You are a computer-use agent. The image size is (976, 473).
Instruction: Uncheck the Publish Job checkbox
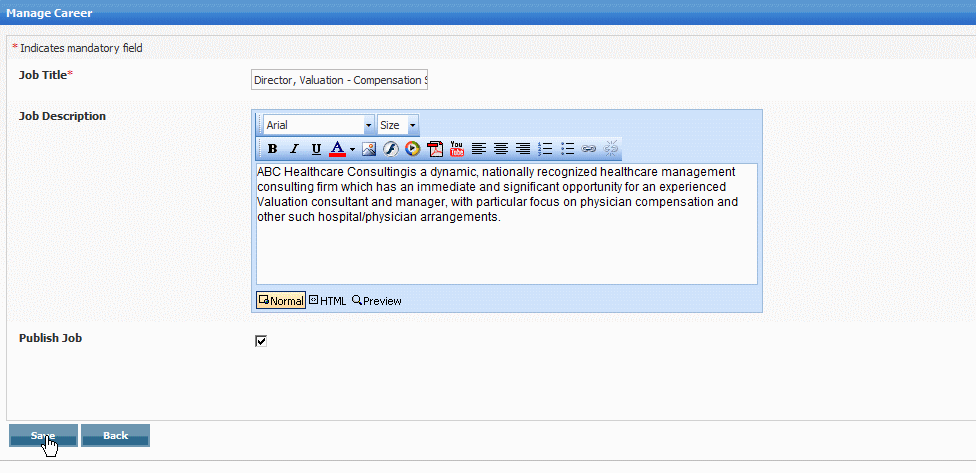tap(261, 341)
